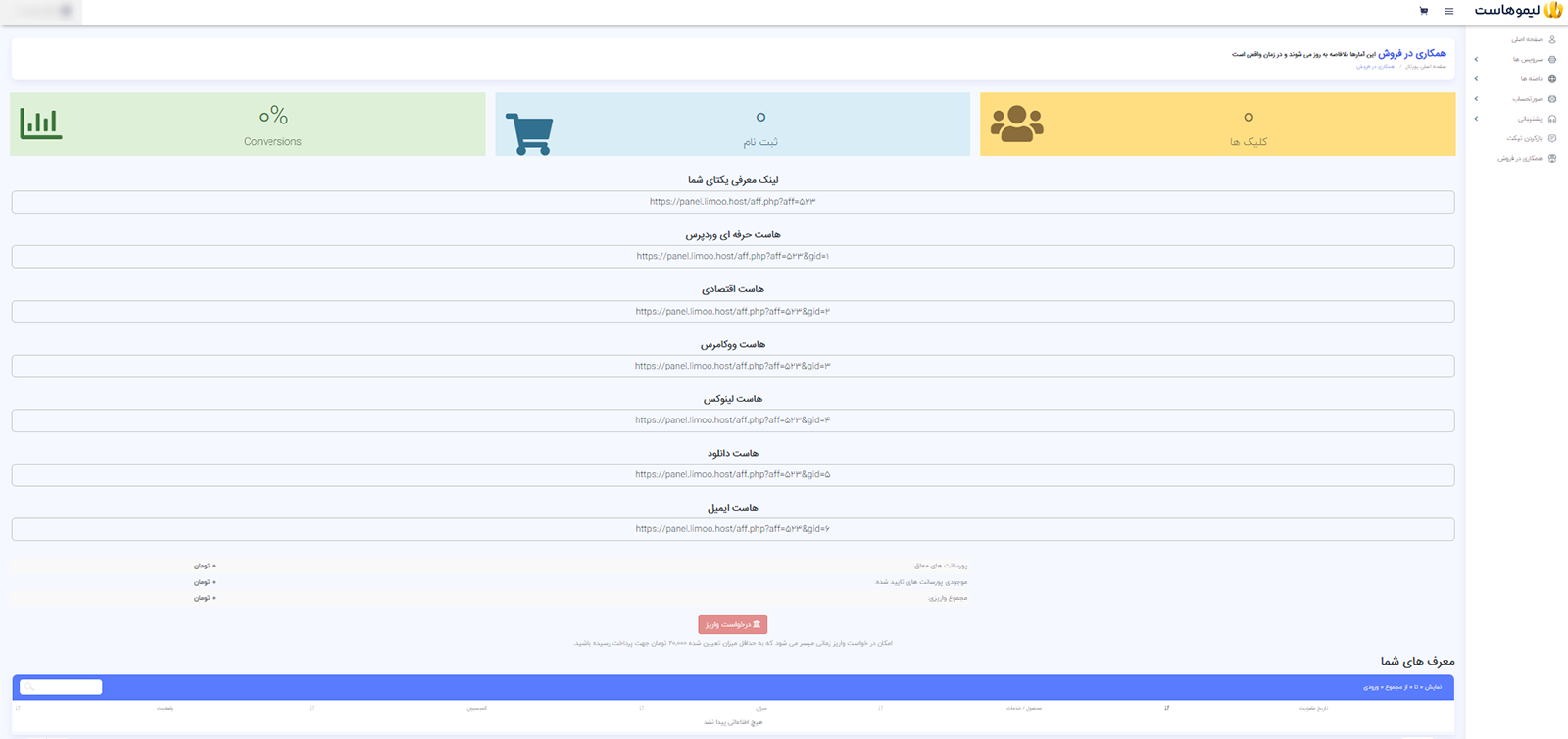Viewport: 1568px width, 739px height.
Task: Open the shopping cart icon in header
Action: [x=1423, y=11]
